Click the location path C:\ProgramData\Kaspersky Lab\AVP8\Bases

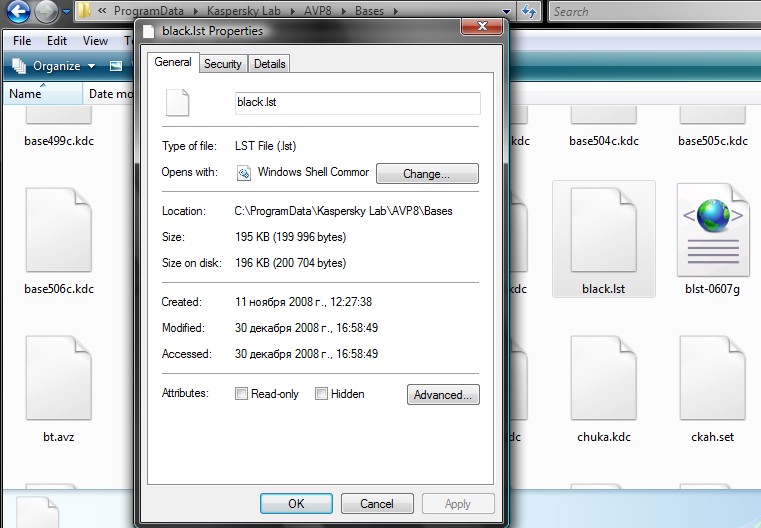pyautogui.click(x=343, y=211)
